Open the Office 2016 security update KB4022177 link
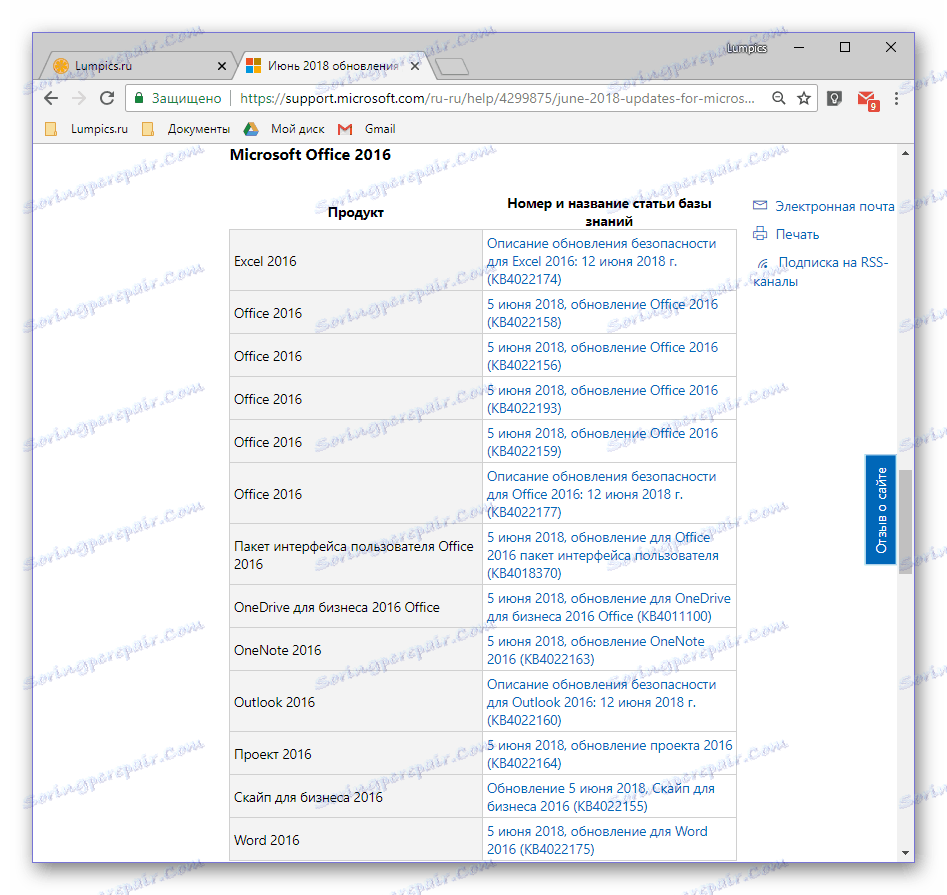This screenshot has width=947, height=895. point(602,494)
